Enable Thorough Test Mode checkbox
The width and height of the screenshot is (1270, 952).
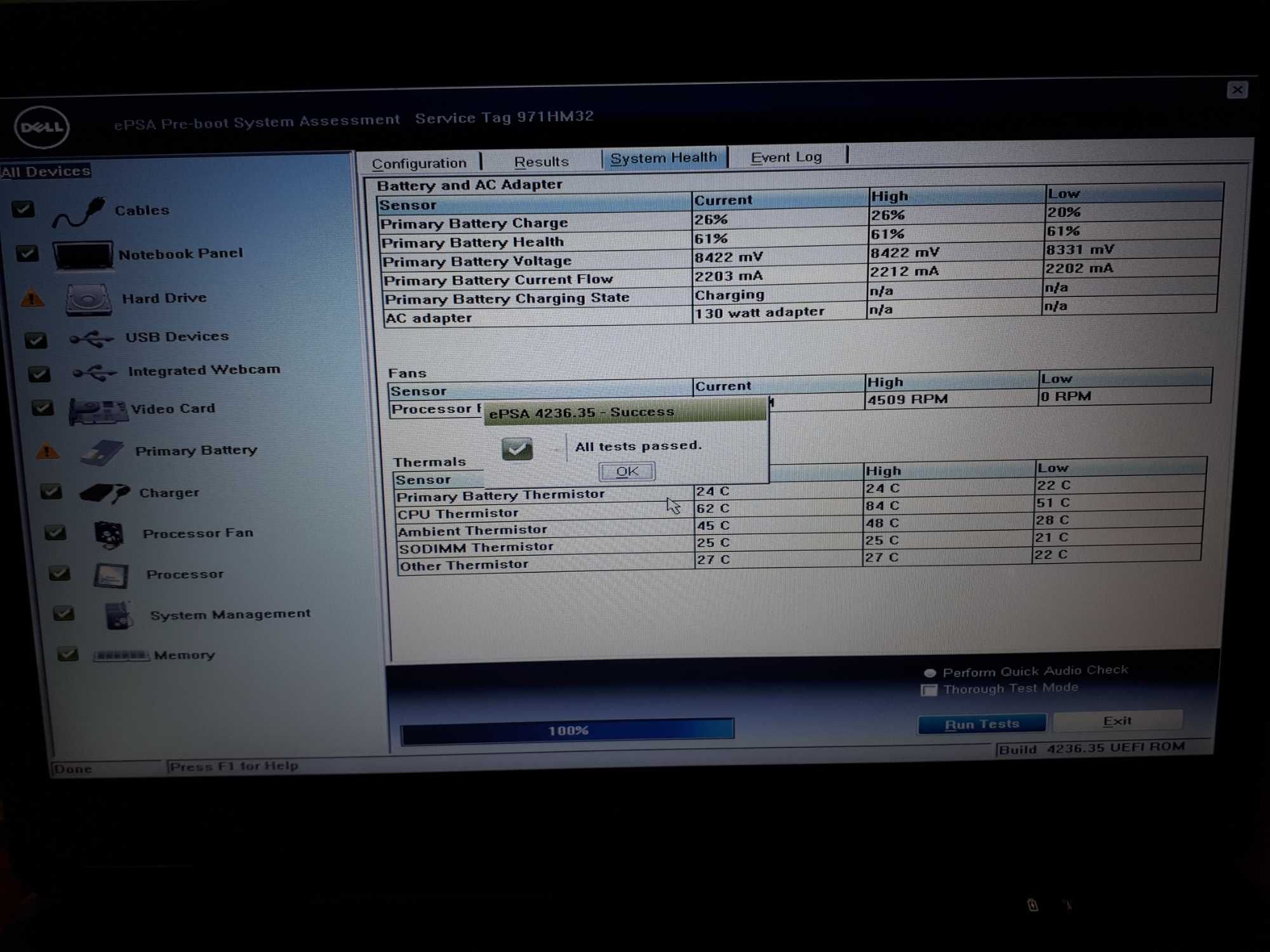pos(929,690)
